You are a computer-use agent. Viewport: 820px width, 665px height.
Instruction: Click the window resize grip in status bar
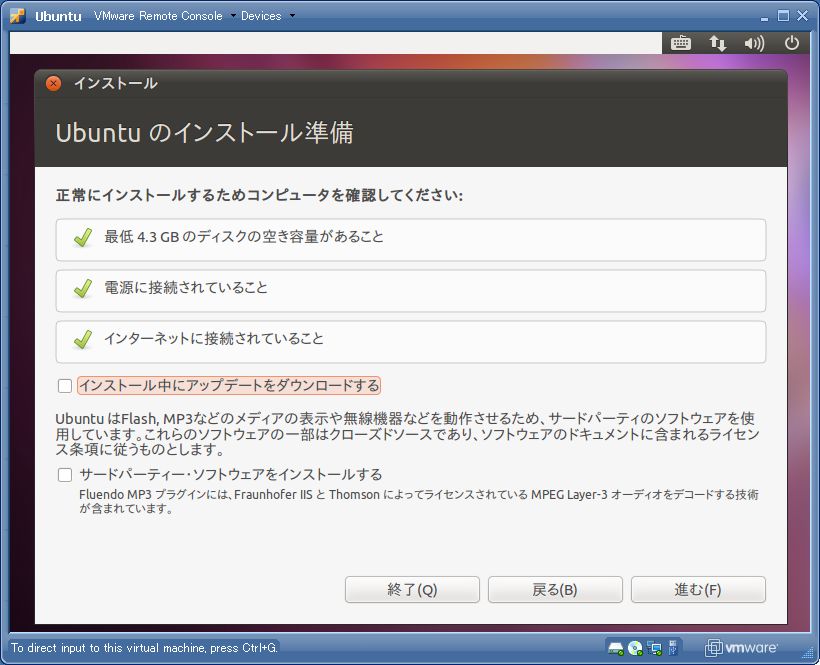pyautogui.click(x=808, y=653)
